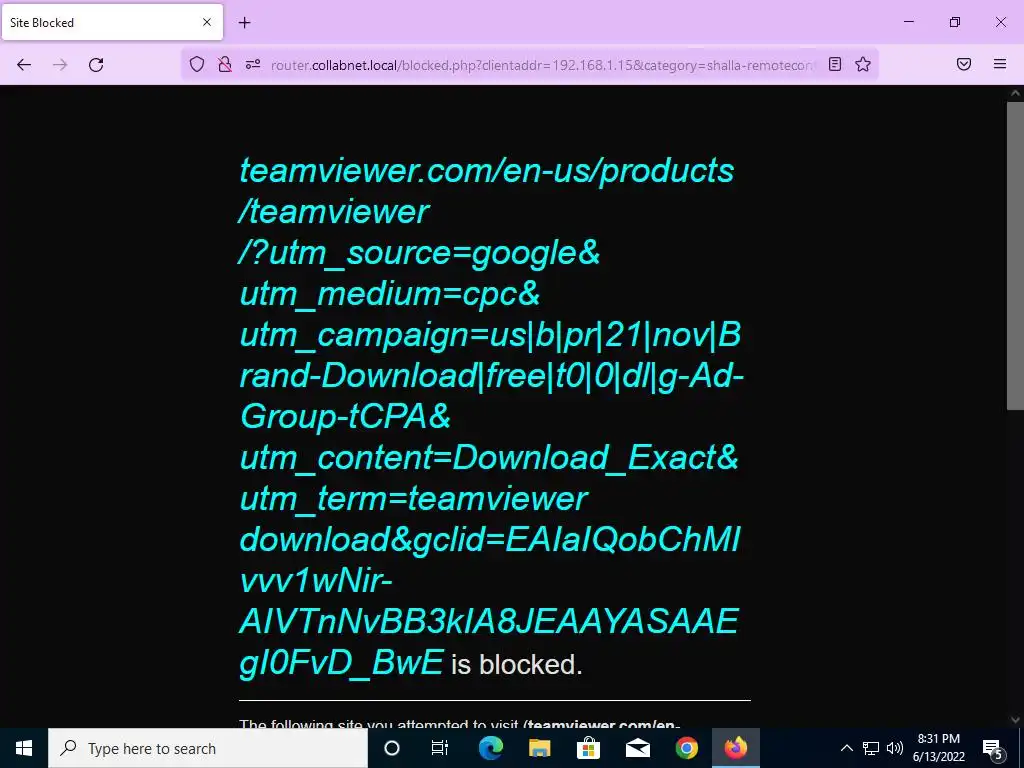Restore down the Firefox window
1024x768 pixels.
click(955, 22)
